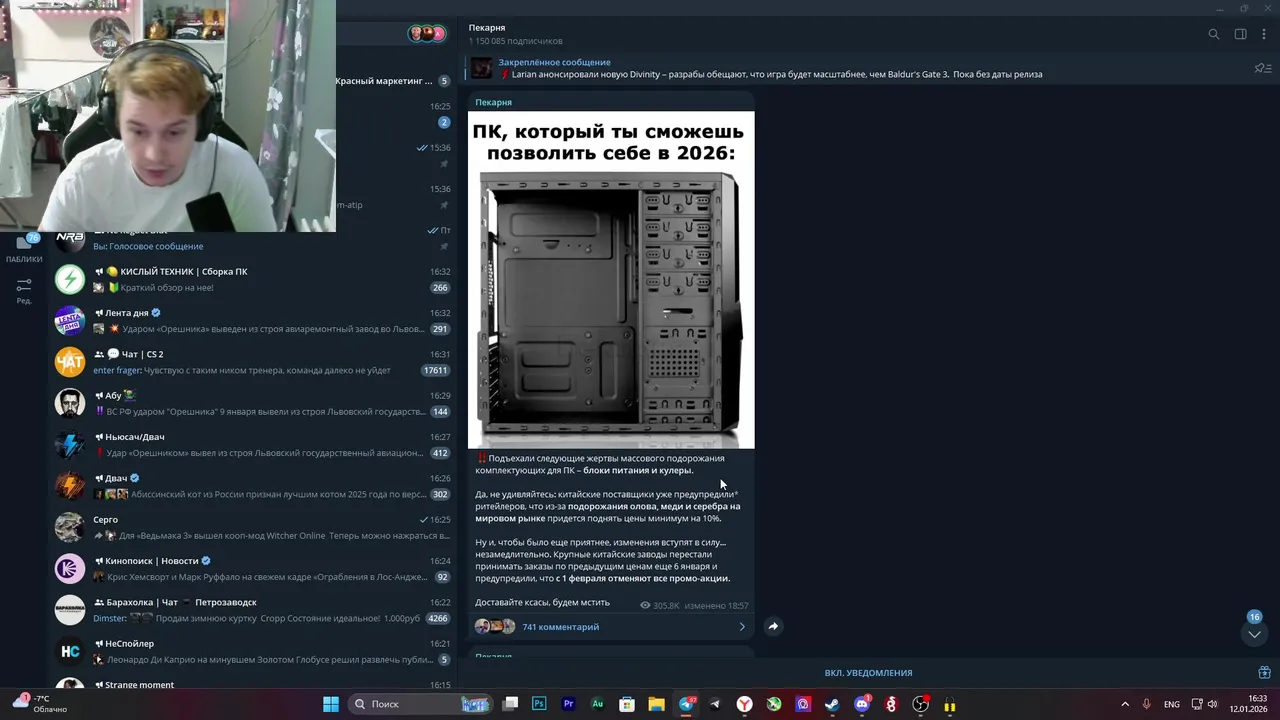The image size is (1280, 720).
Task: Click the 4266 unread badge
Action: point(438,618)
